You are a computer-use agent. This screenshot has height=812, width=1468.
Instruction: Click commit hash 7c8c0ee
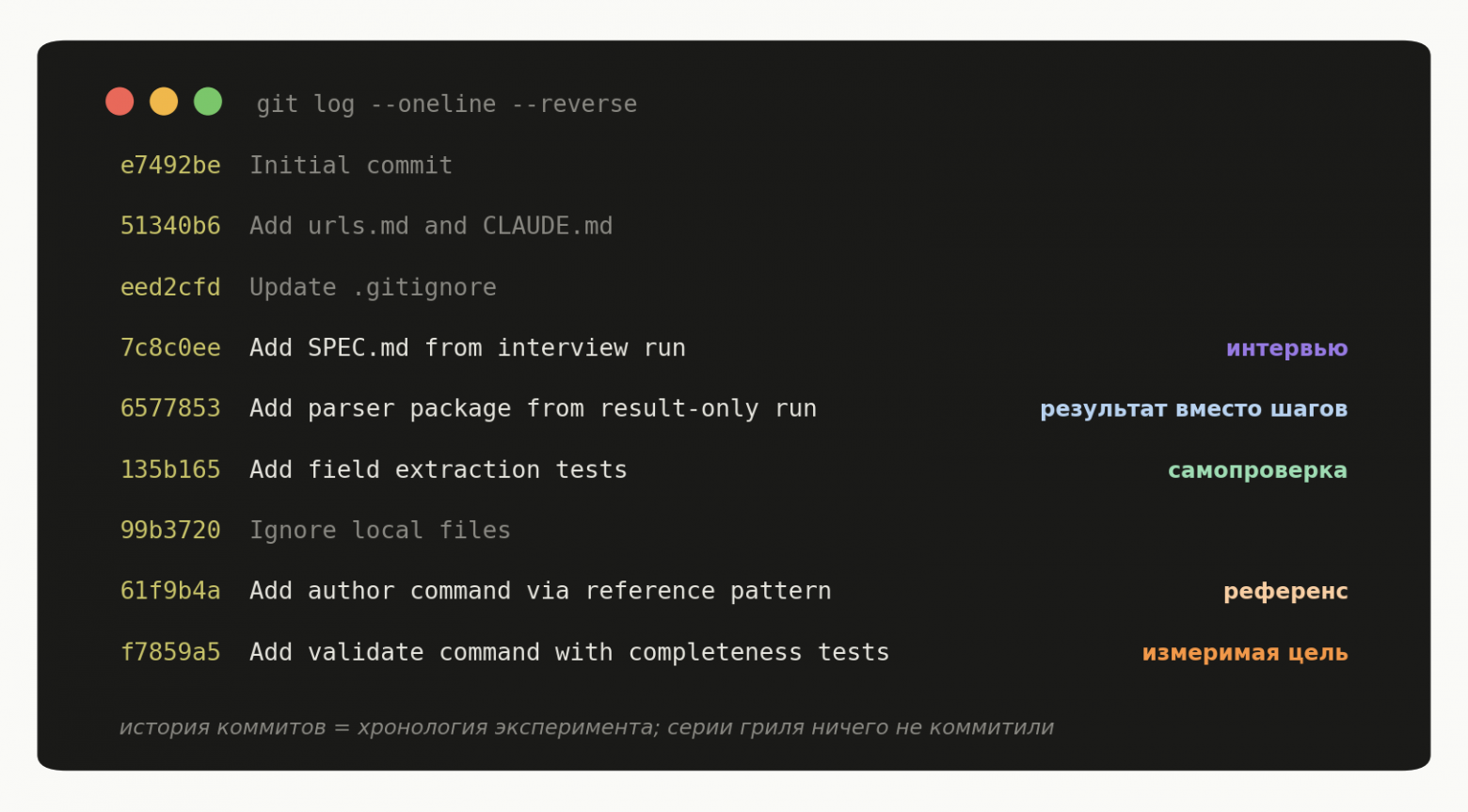pyautogui.click(x=170, y=348)
